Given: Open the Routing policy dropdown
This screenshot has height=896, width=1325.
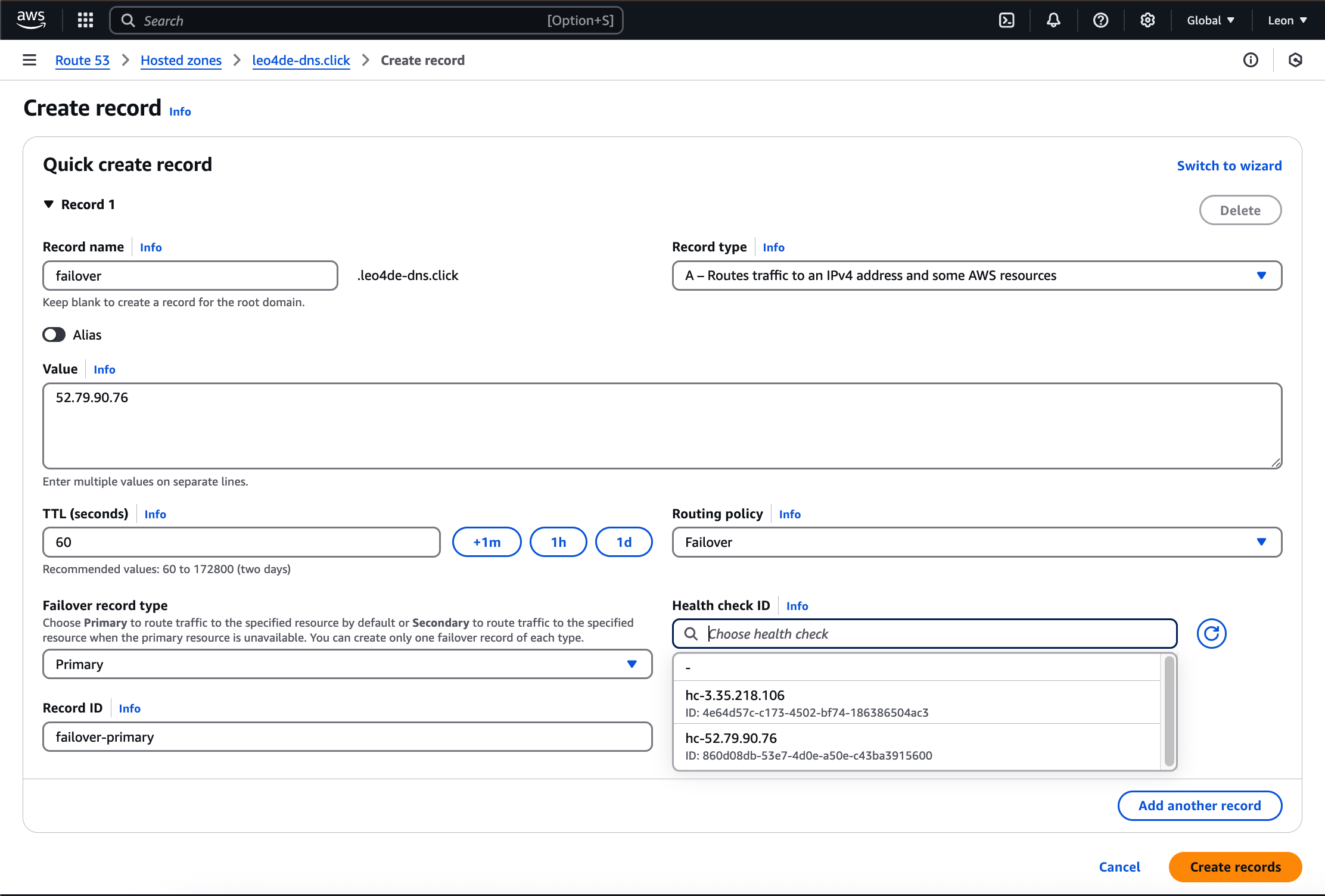Looking at the screenshot, I should click(x=976, y=542).
